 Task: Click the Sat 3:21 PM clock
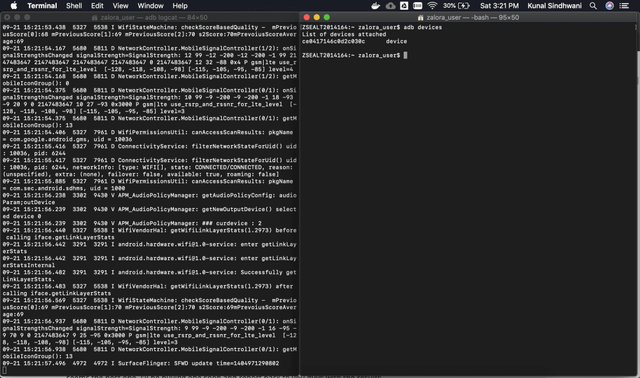pyautogui.click(x=499, y=6)
